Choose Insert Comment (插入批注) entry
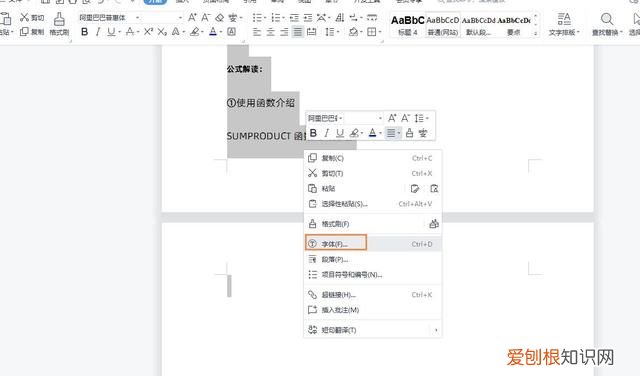 pyautogui.click(x=373, y=310)
